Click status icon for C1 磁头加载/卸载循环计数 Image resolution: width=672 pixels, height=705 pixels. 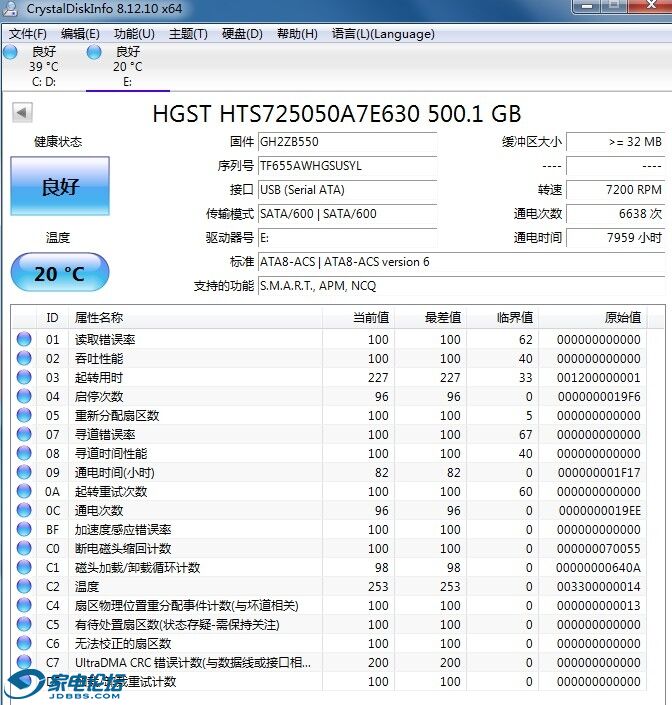[24, 567]
